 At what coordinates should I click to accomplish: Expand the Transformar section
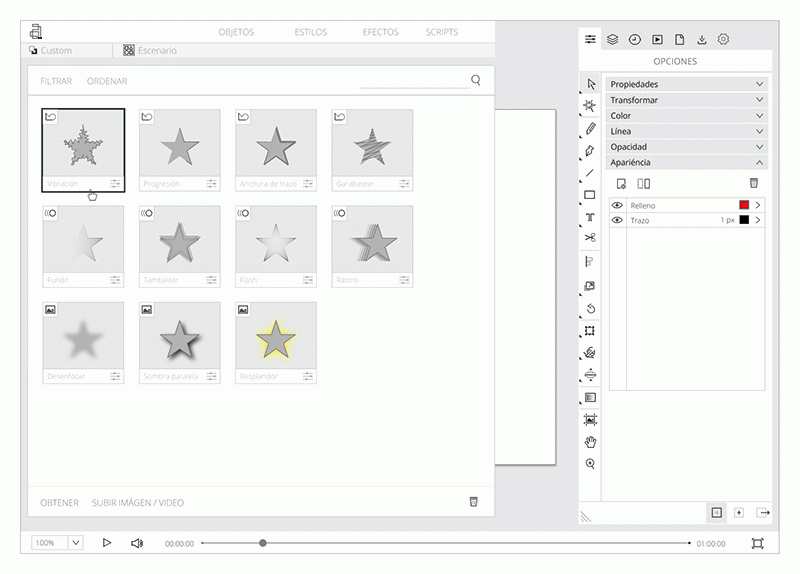[687, 100]
